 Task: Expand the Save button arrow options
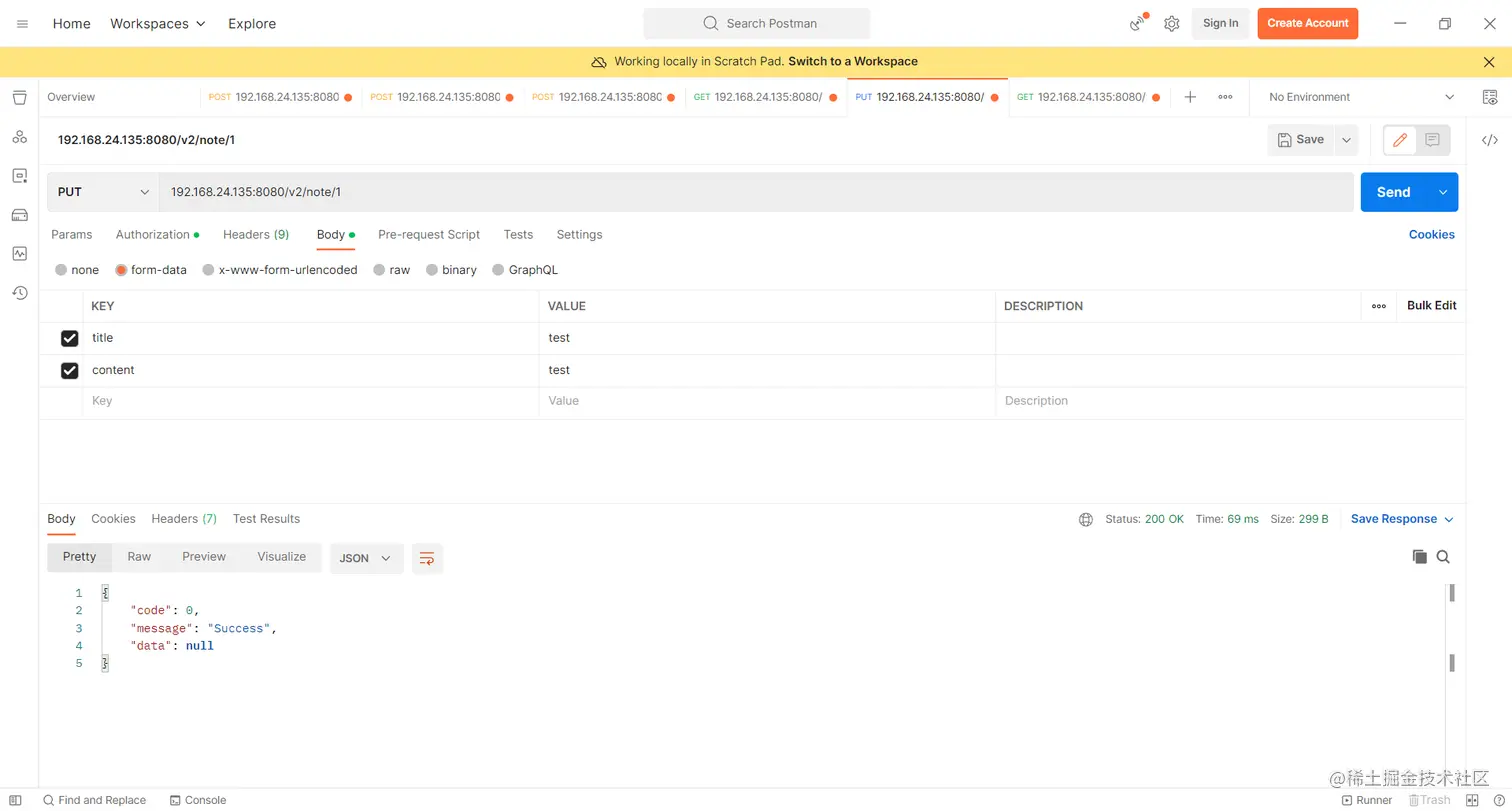click(x=1347, y=140)
